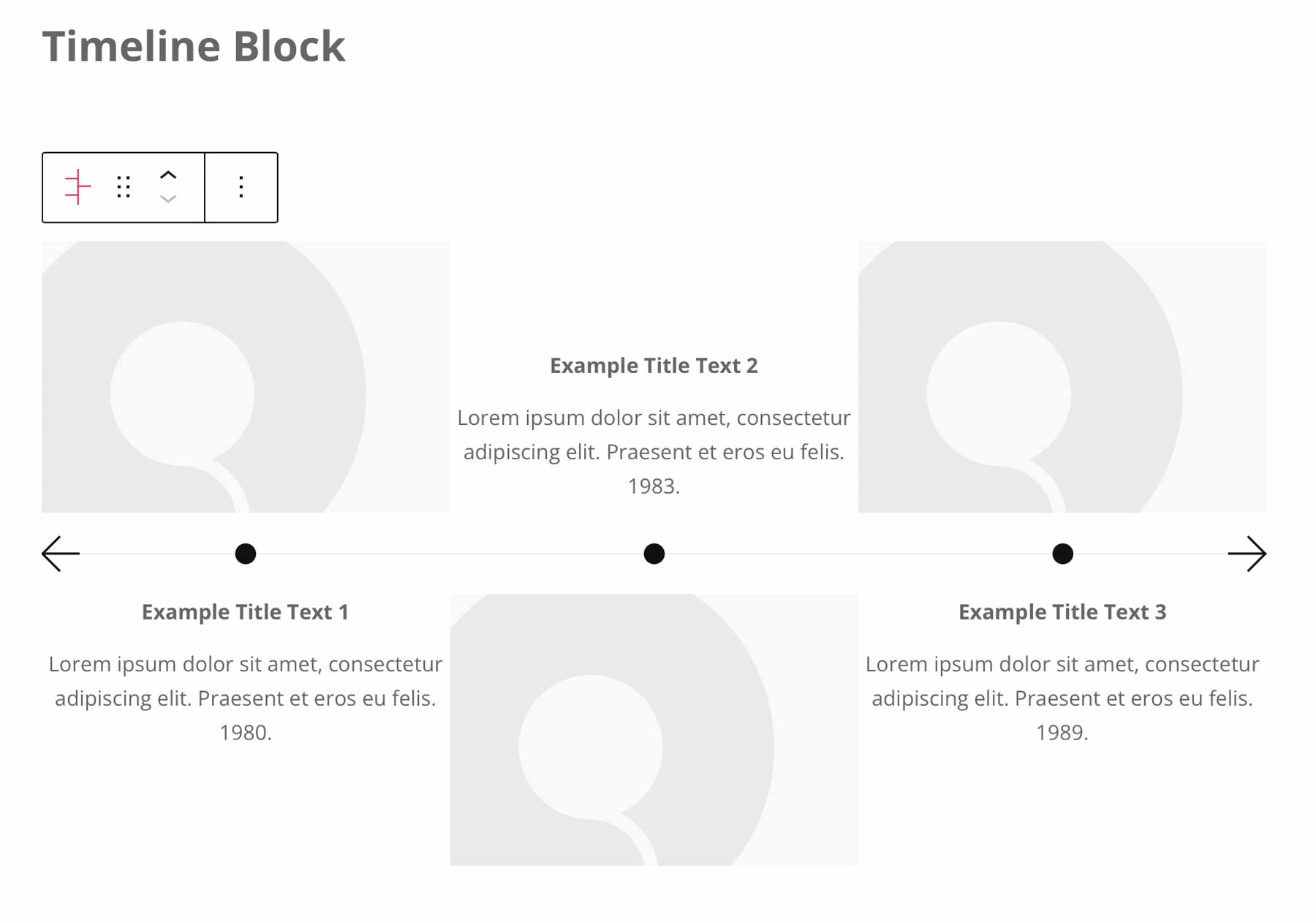Click the image placeholder above Example Title Text 1
Screen dimensions: 1316x923
click(246, 378)
